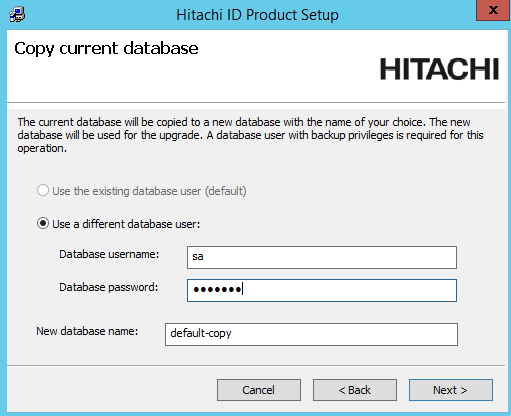Click the New database name field

click(x=311, y=334)
